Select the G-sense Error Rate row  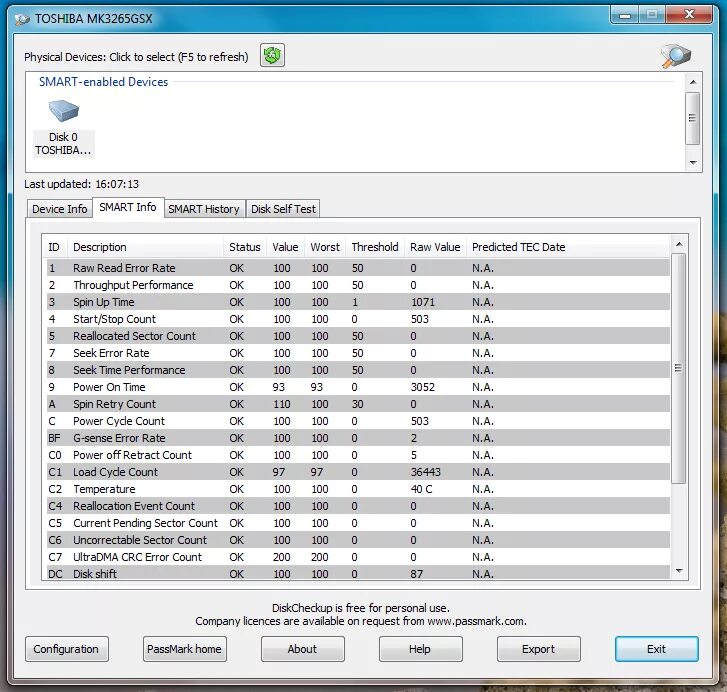358,438
